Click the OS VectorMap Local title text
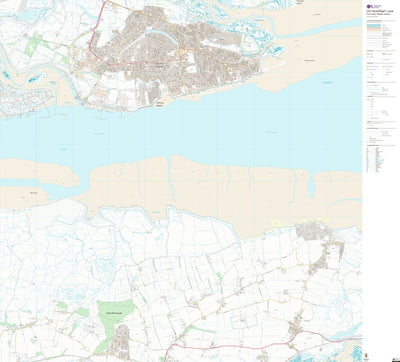Screen dimensions: 400x362 point(380,11)
